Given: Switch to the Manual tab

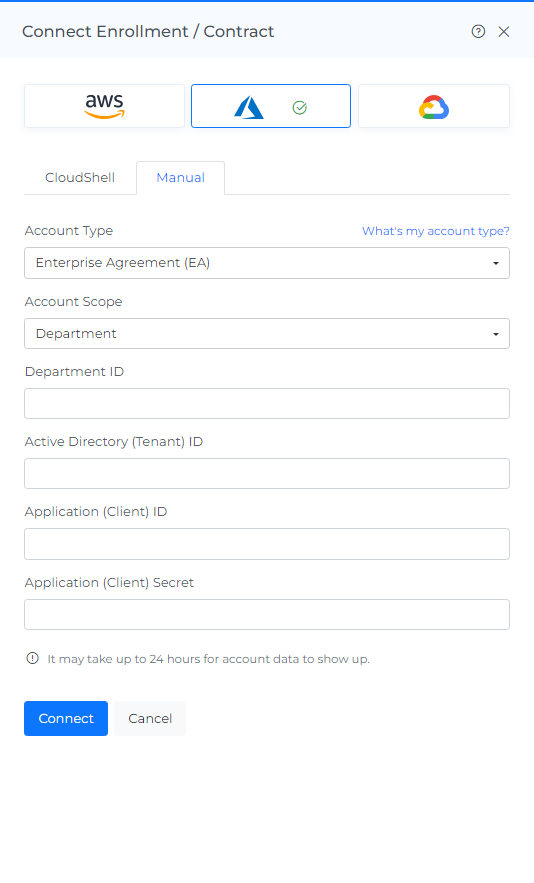Looking at the screenshot, I should pyautogui.click(x=180, y=177).
